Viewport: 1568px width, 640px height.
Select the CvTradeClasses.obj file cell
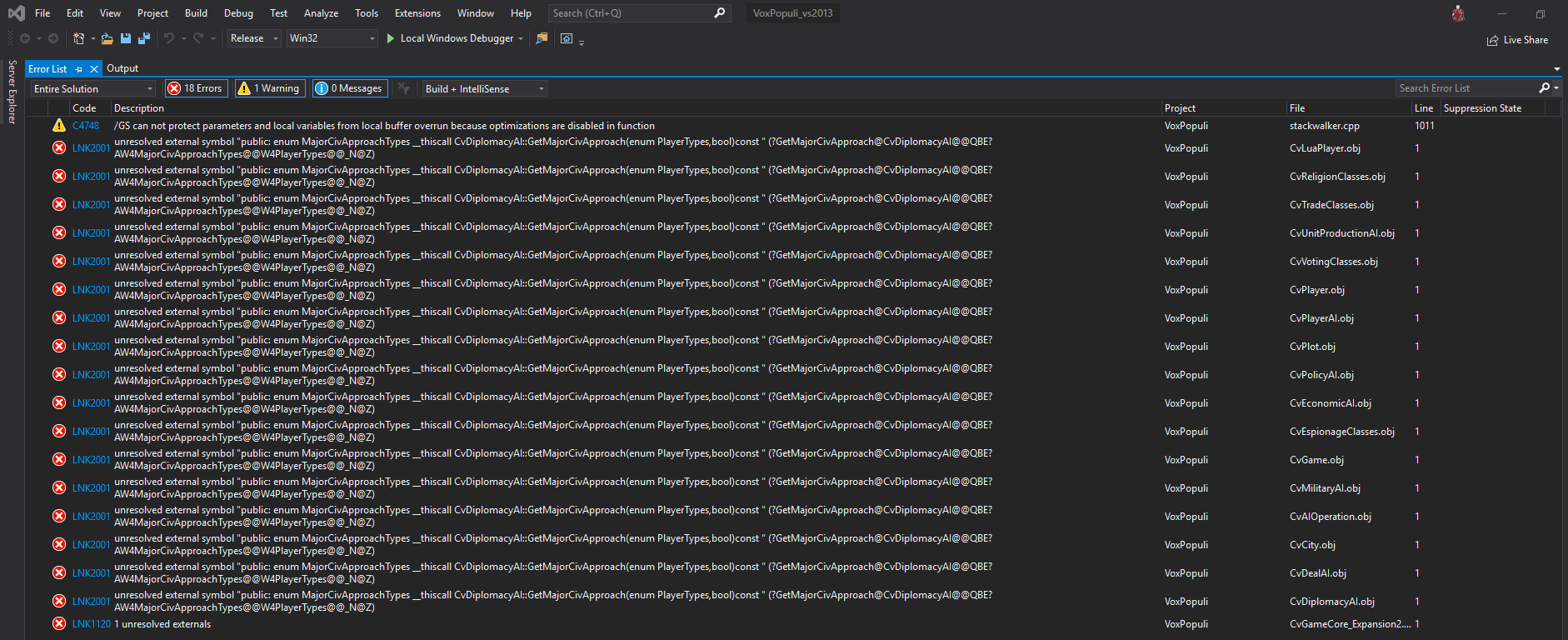[x=1331, y=204]
